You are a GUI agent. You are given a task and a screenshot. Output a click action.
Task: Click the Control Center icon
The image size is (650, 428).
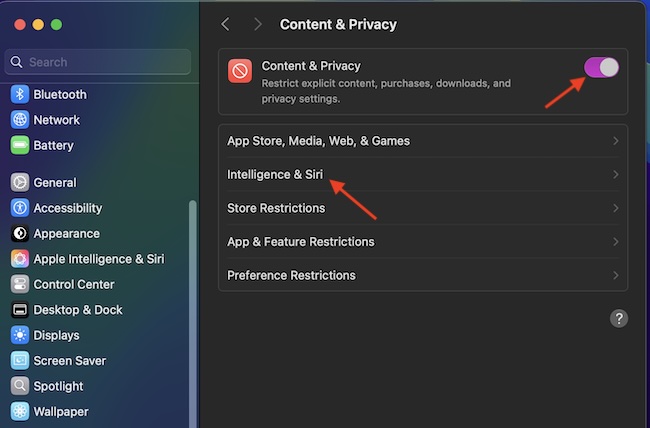point(19,284)
